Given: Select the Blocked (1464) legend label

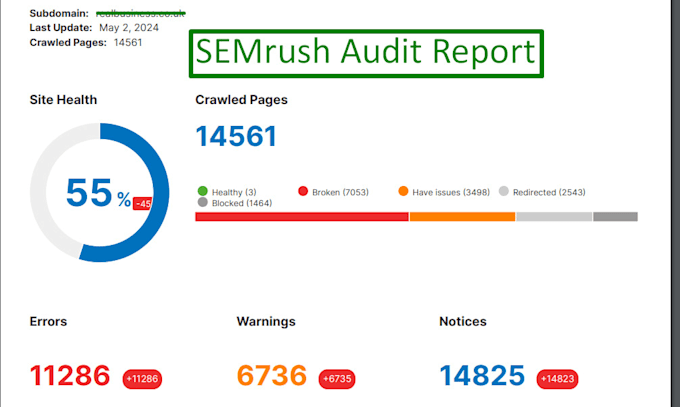Looking at the screenshot, I should [242, 203].
